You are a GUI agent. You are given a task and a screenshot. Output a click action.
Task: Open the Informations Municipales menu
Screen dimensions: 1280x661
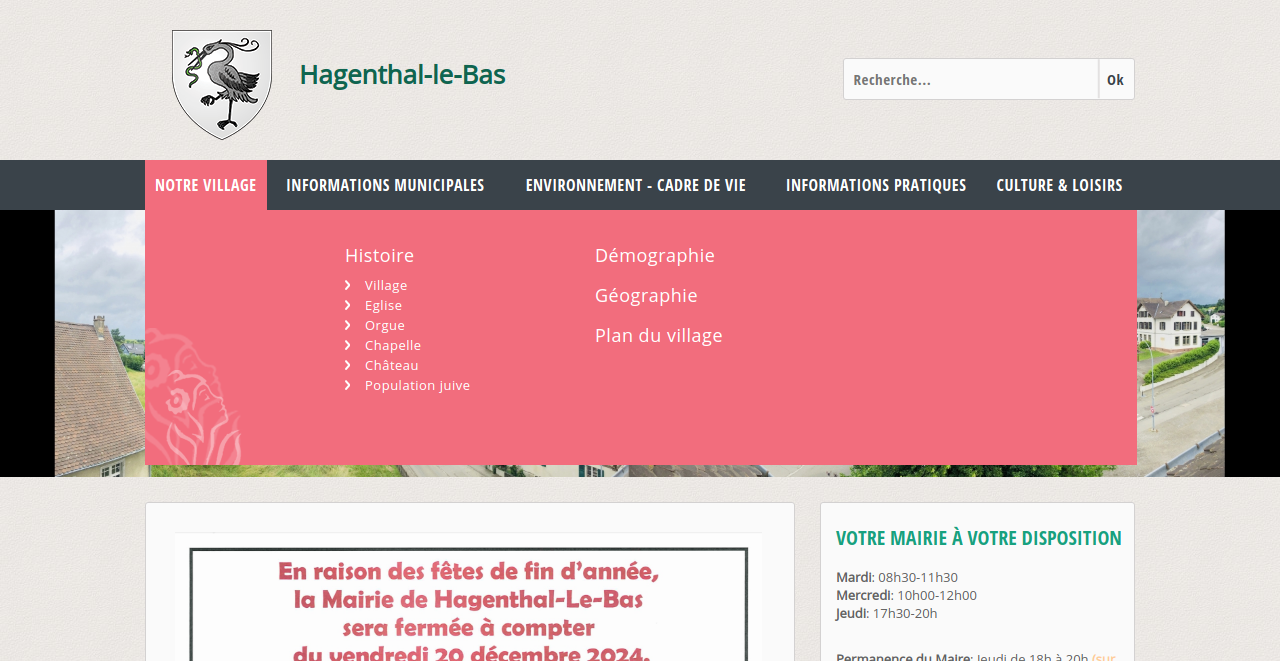coord(385,185)
